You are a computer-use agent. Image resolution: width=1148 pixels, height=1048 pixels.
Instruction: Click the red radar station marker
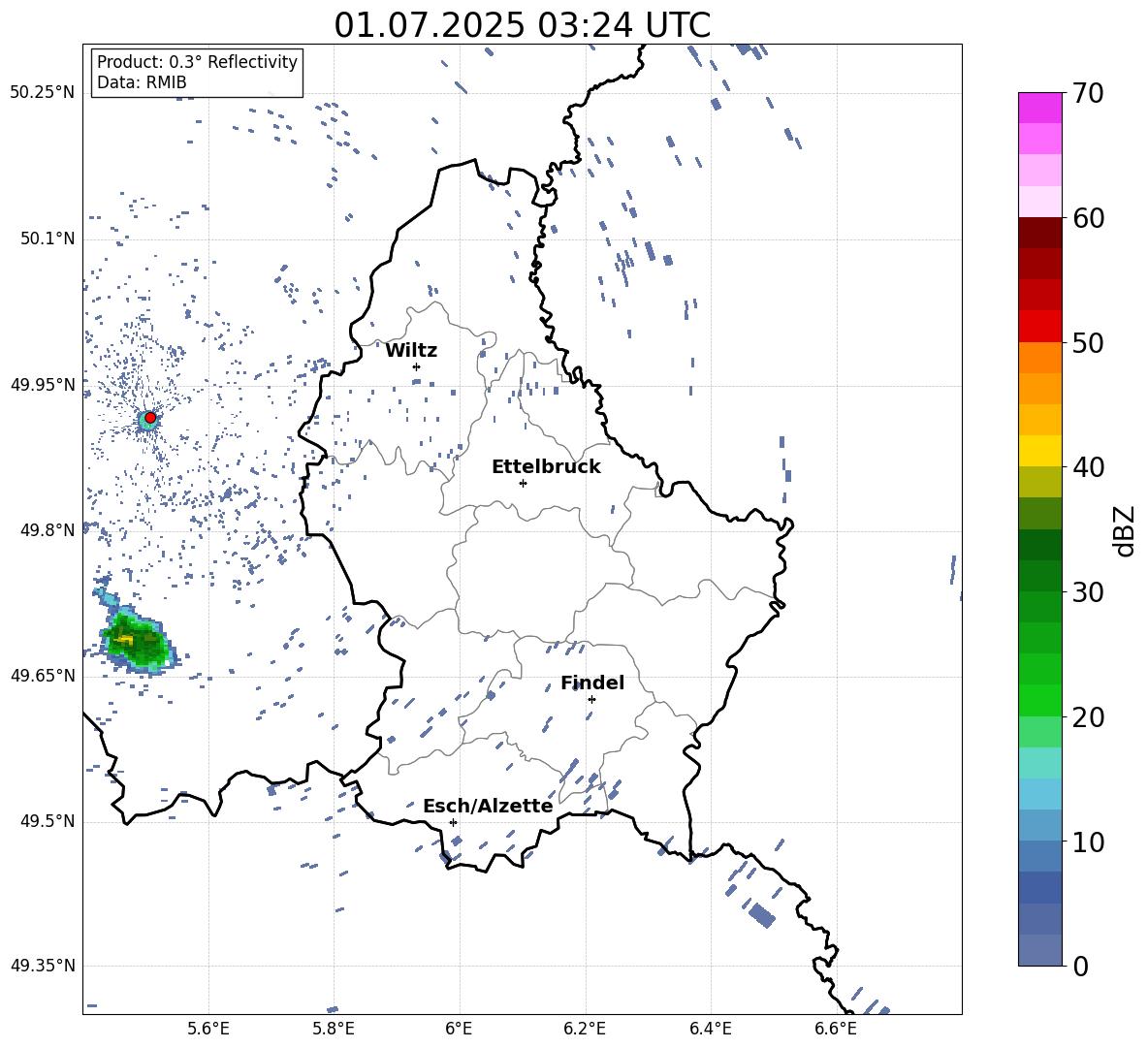150,418
